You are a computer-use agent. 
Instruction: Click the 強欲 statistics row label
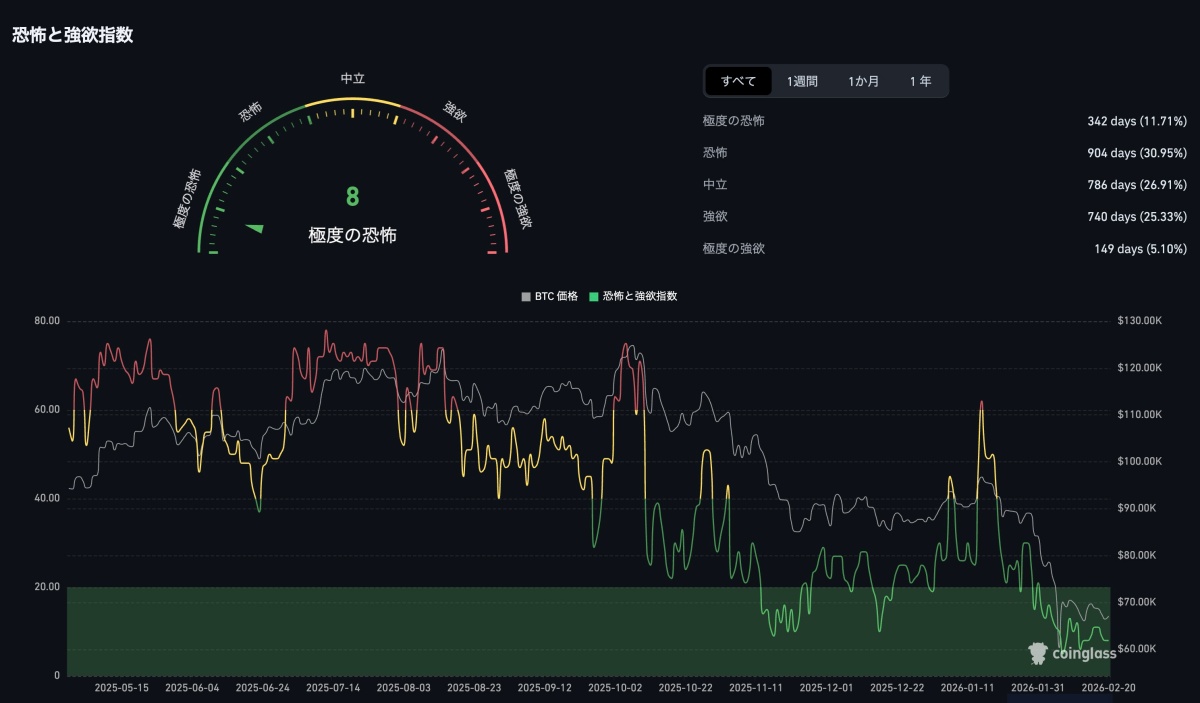point(715,217)
